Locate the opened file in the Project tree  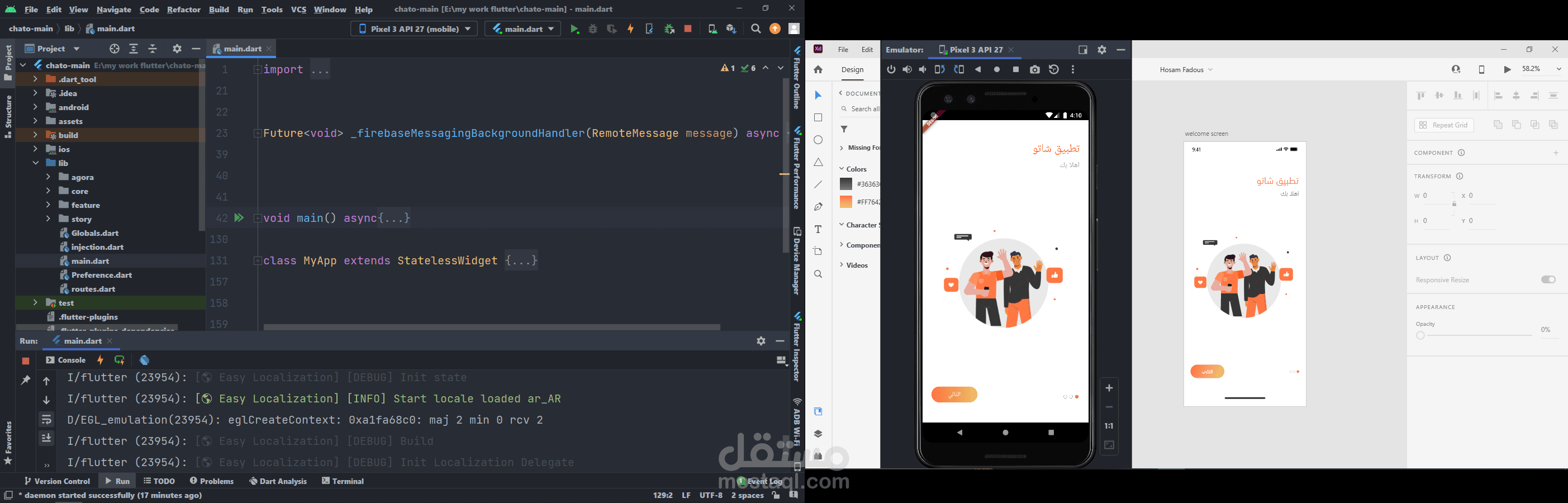tap(115, 49)
